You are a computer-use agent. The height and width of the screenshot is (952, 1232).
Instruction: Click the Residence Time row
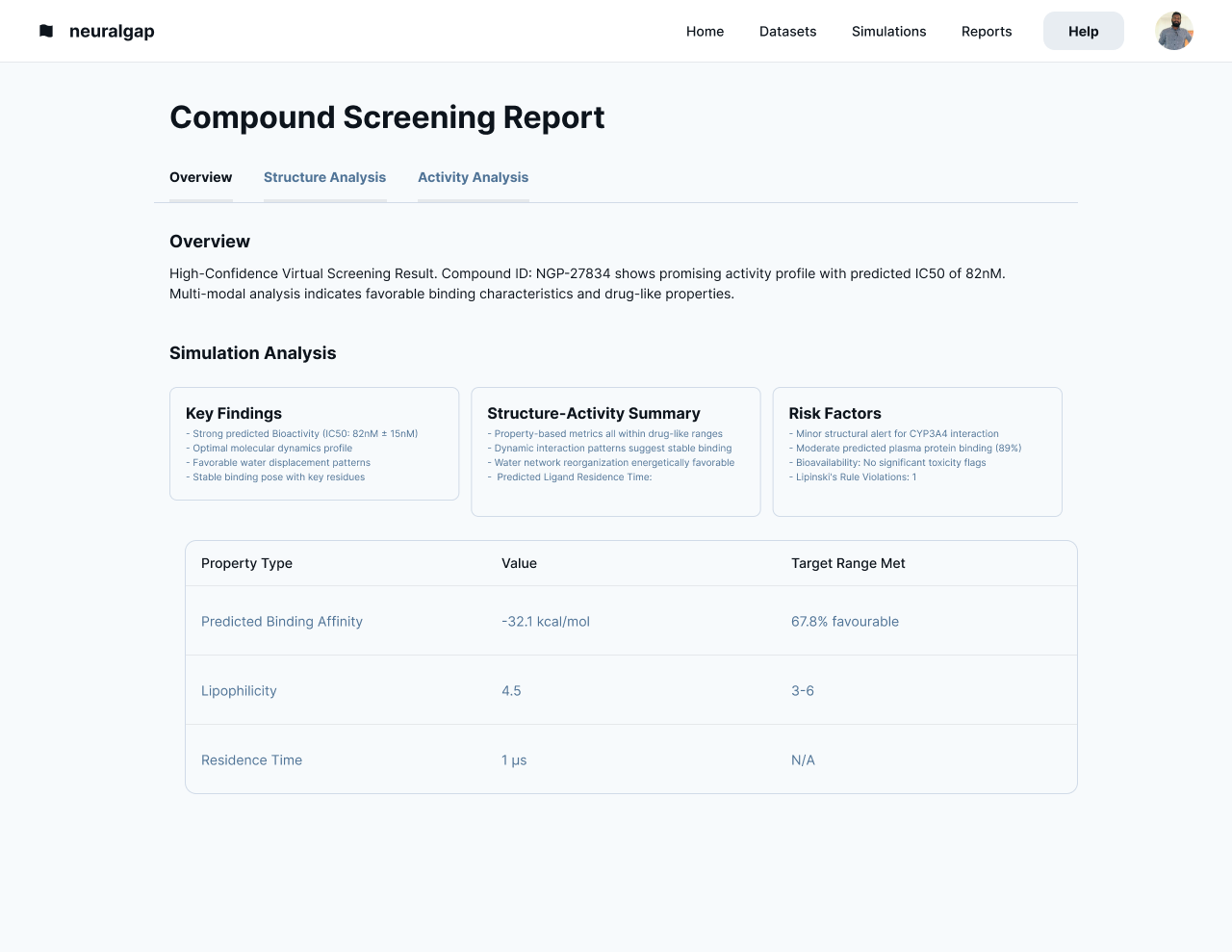click(630, 759)
